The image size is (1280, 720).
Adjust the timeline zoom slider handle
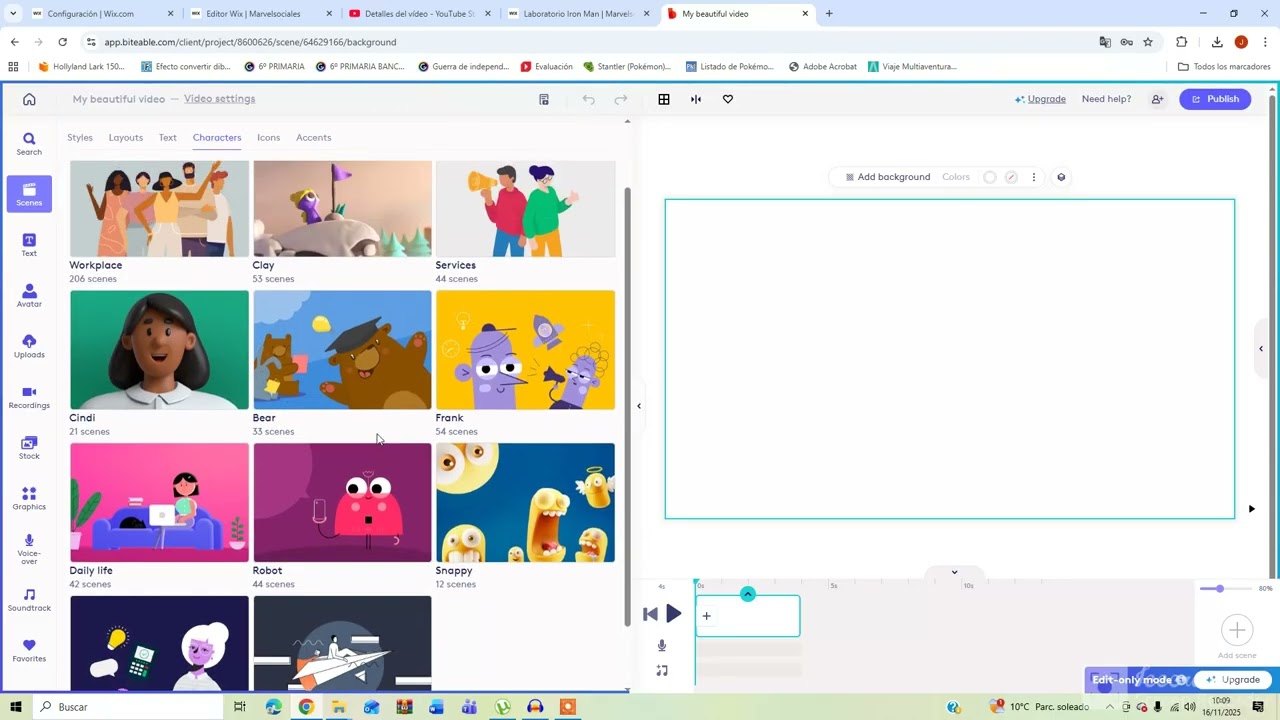1219,589
